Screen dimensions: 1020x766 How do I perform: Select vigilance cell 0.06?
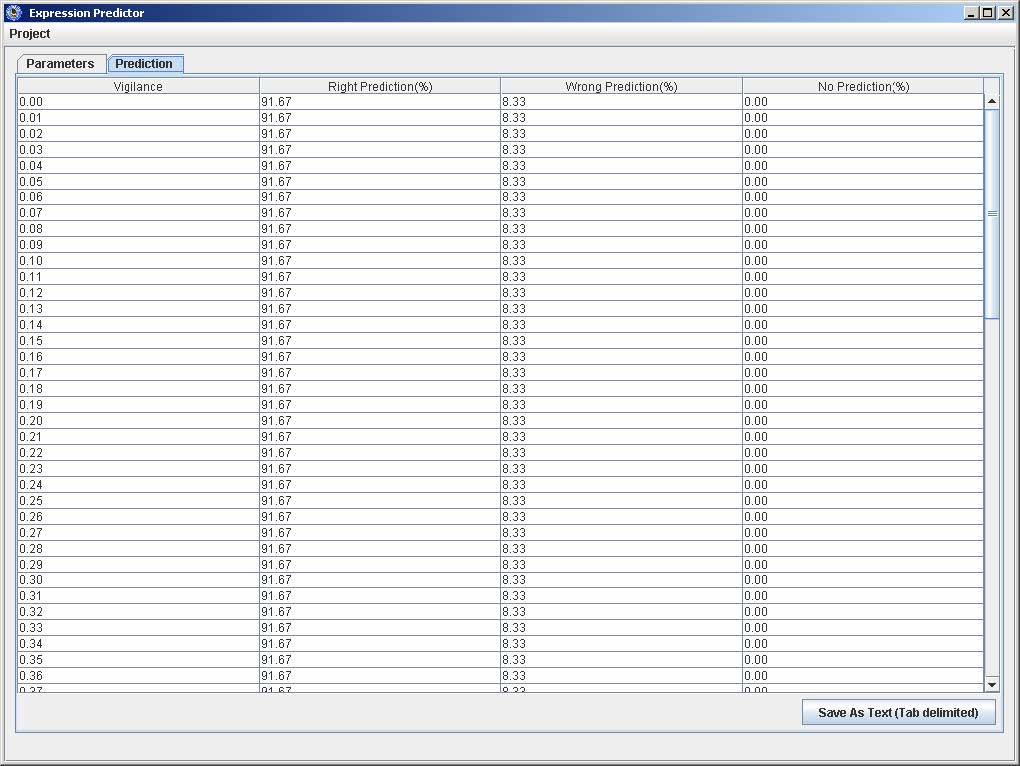[138, 197]
